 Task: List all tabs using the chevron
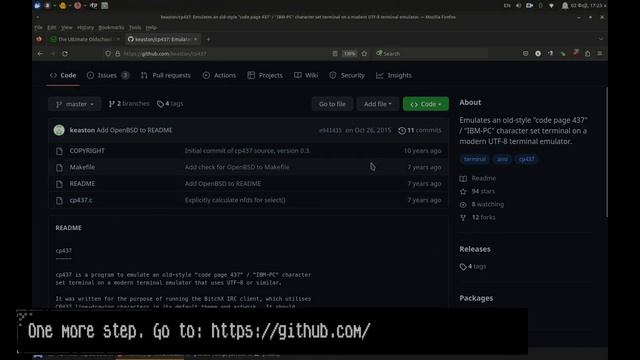600,39
